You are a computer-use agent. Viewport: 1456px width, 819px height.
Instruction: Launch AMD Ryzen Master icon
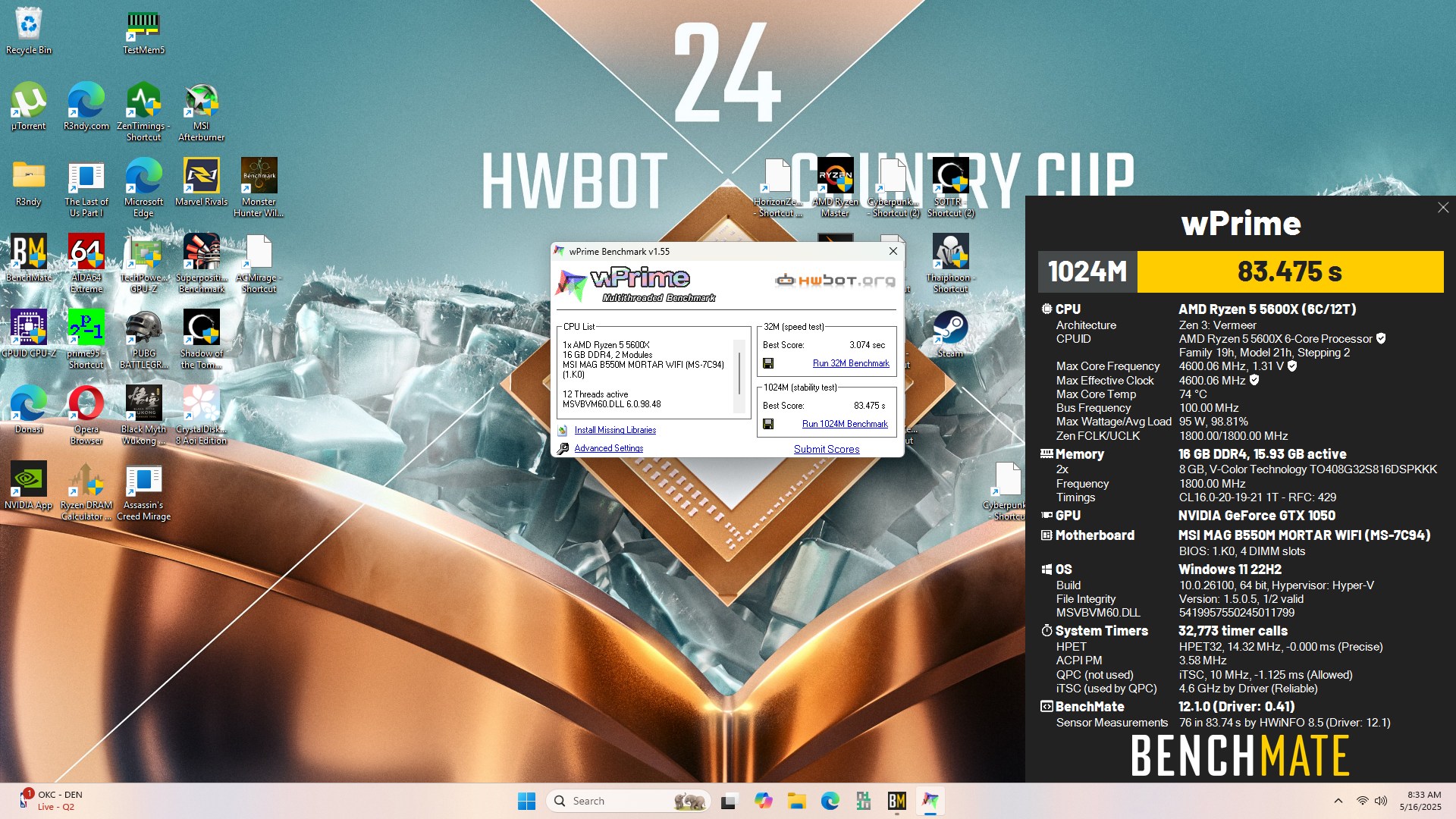tap(835, 188)
